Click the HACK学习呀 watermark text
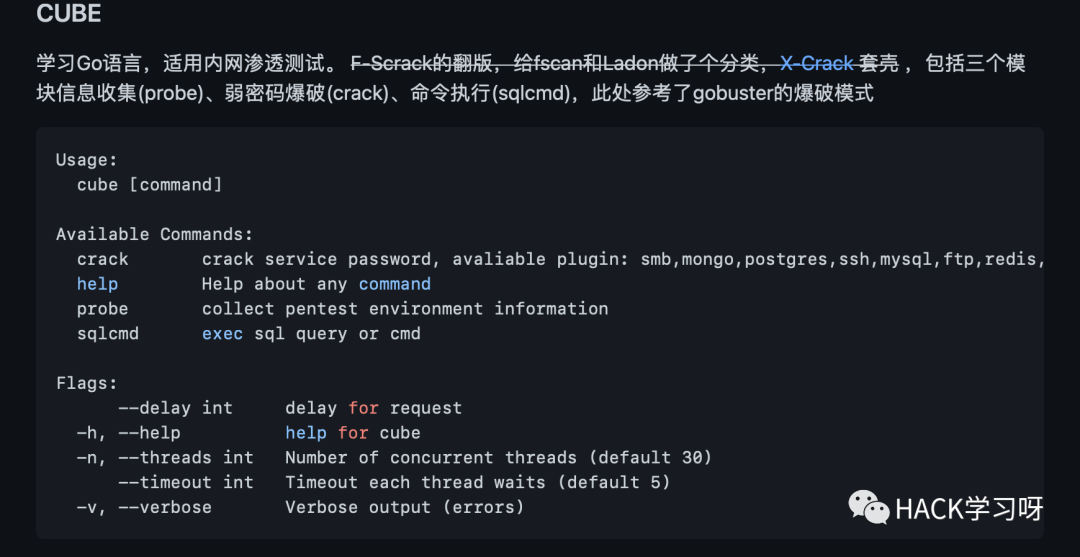Viewport: 1080px width, 557px height. point(969,509)
